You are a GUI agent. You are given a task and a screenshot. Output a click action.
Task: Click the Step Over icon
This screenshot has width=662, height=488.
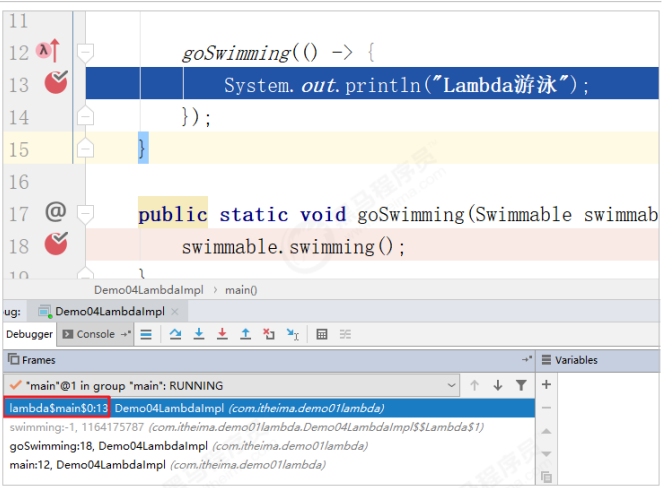coord(175,334)
